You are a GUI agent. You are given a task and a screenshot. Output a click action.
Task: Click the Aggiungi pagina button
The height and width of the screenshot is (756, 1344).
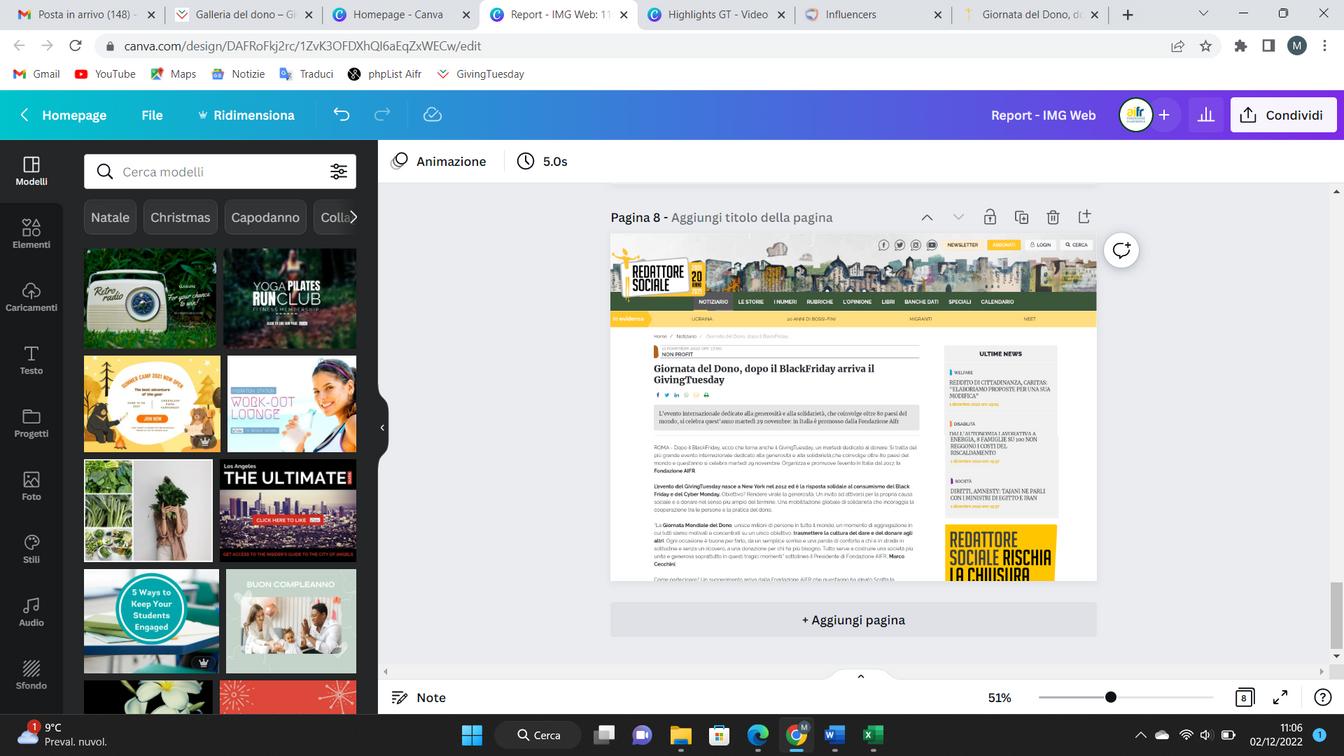pyautogui.click(x=853, y=620)
